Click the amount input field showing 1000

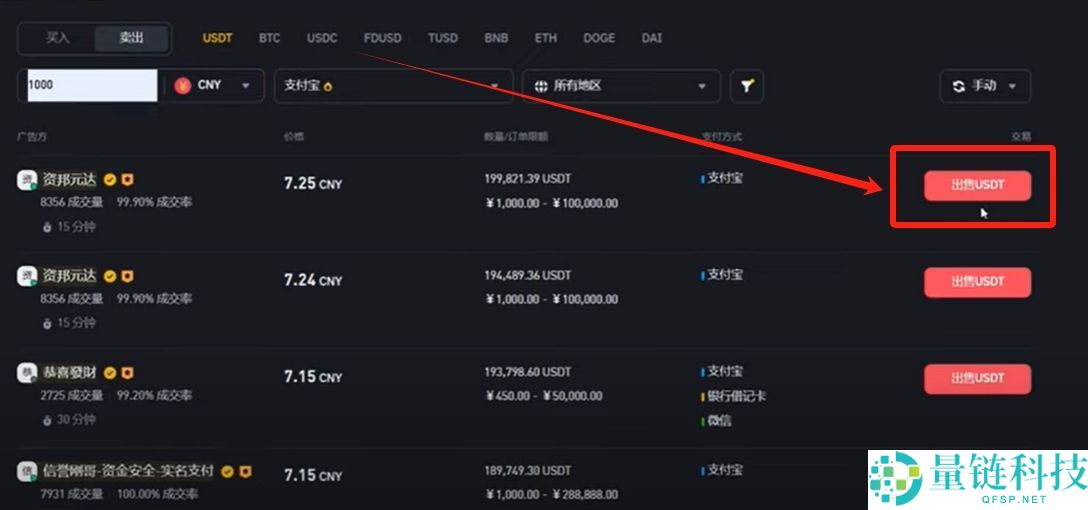pos(90,85)
